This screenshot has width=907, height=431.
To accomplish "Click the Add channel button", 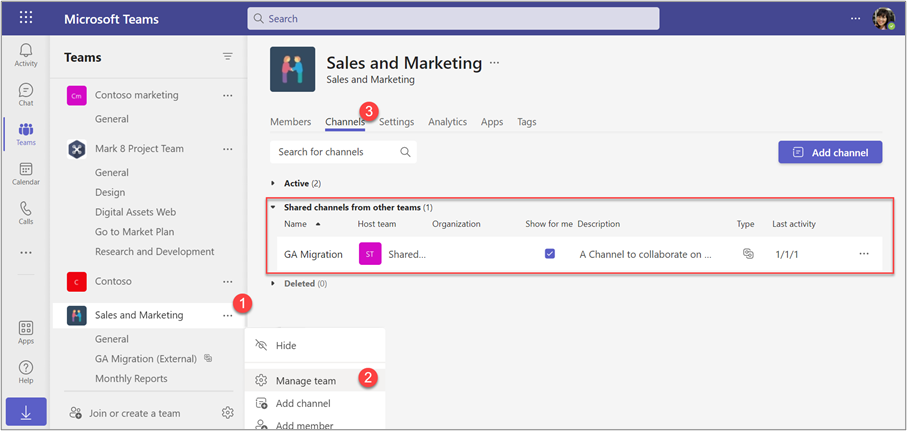I will [x=829, y=152].
